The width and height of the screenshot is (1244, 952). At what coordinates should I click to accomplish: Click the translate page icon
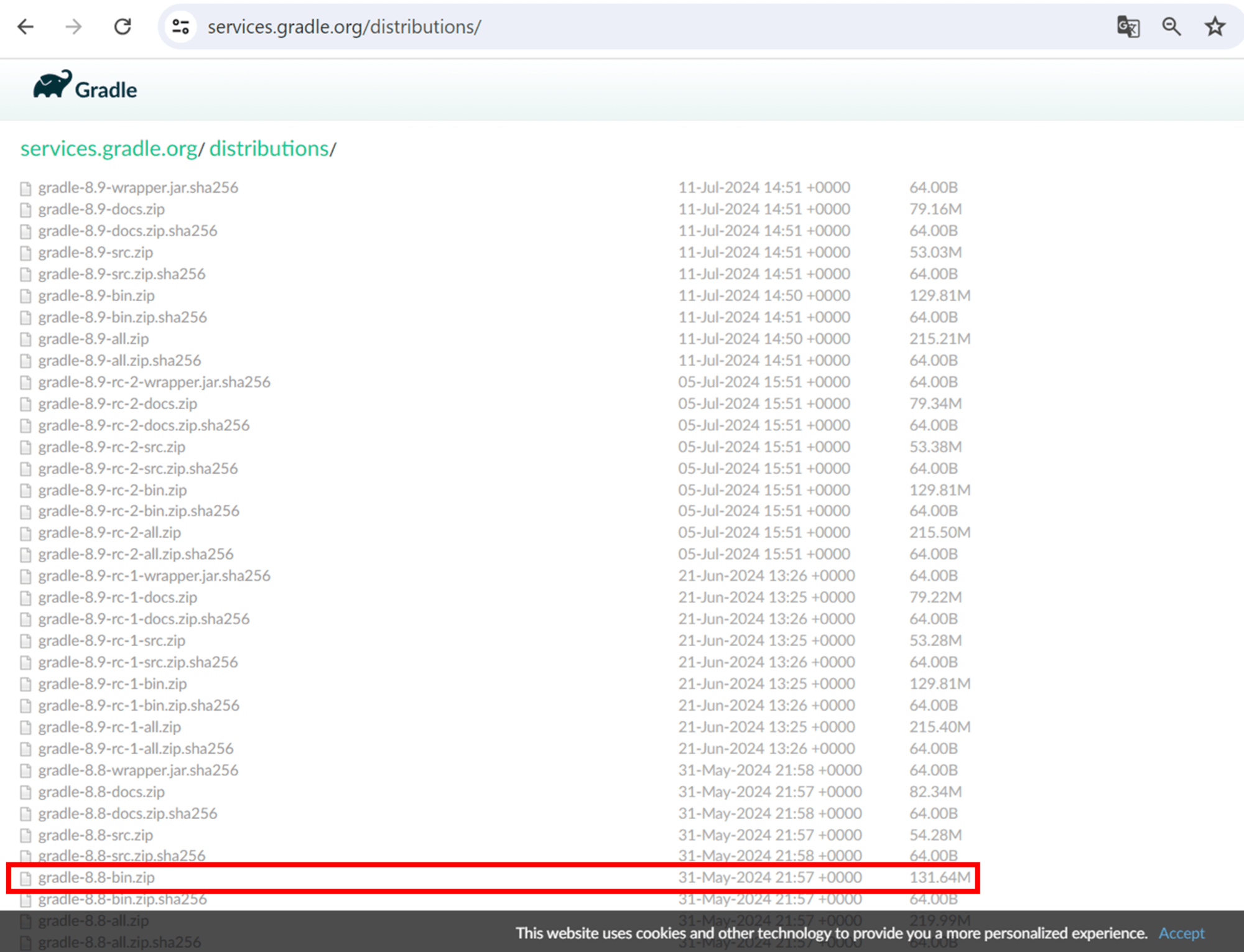tap(1128, 27)
